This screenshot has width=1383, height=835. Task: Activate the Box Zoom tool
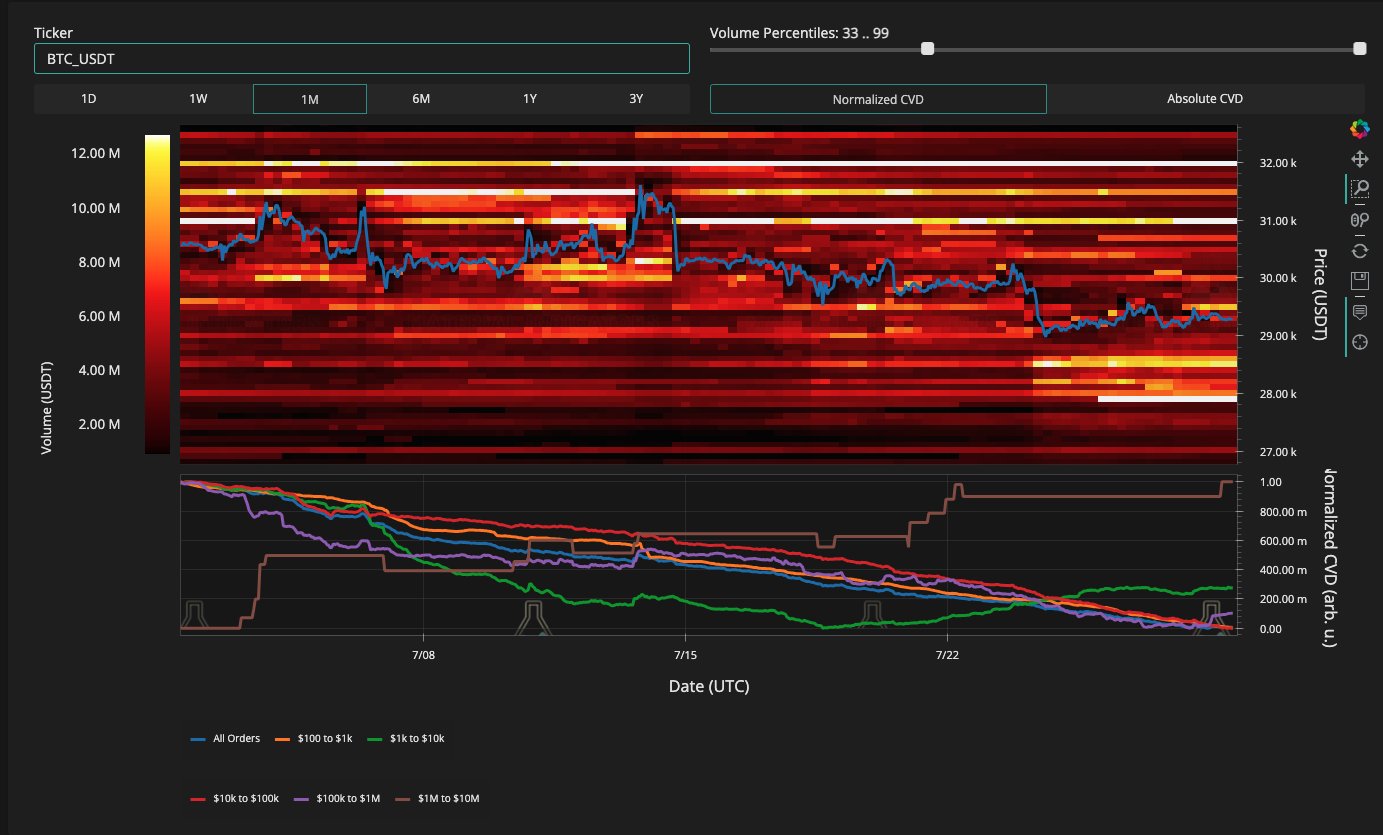coord(1359,189)
